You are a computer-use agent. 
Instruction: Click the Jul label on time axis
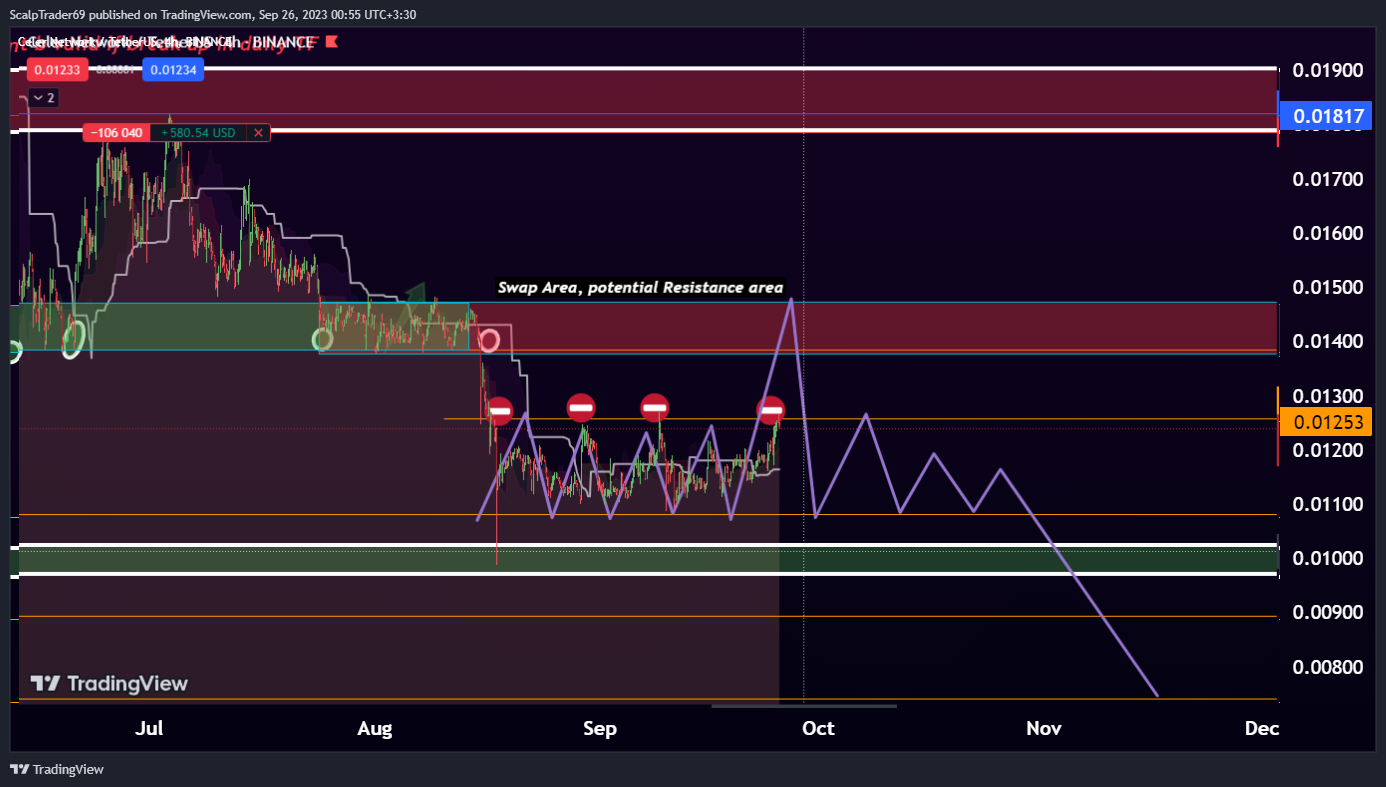149,728
